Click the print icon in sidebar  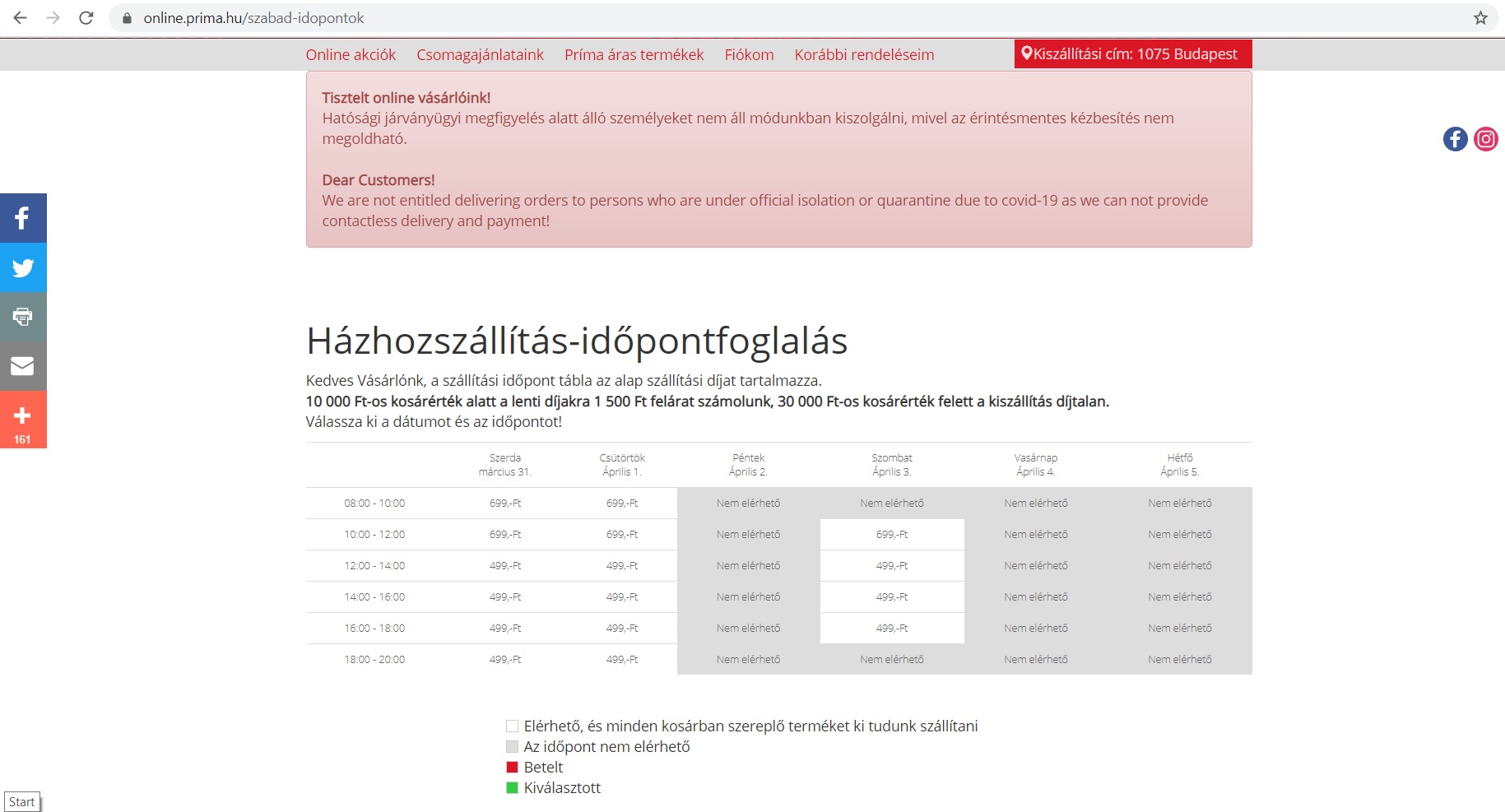click(23, 317)
